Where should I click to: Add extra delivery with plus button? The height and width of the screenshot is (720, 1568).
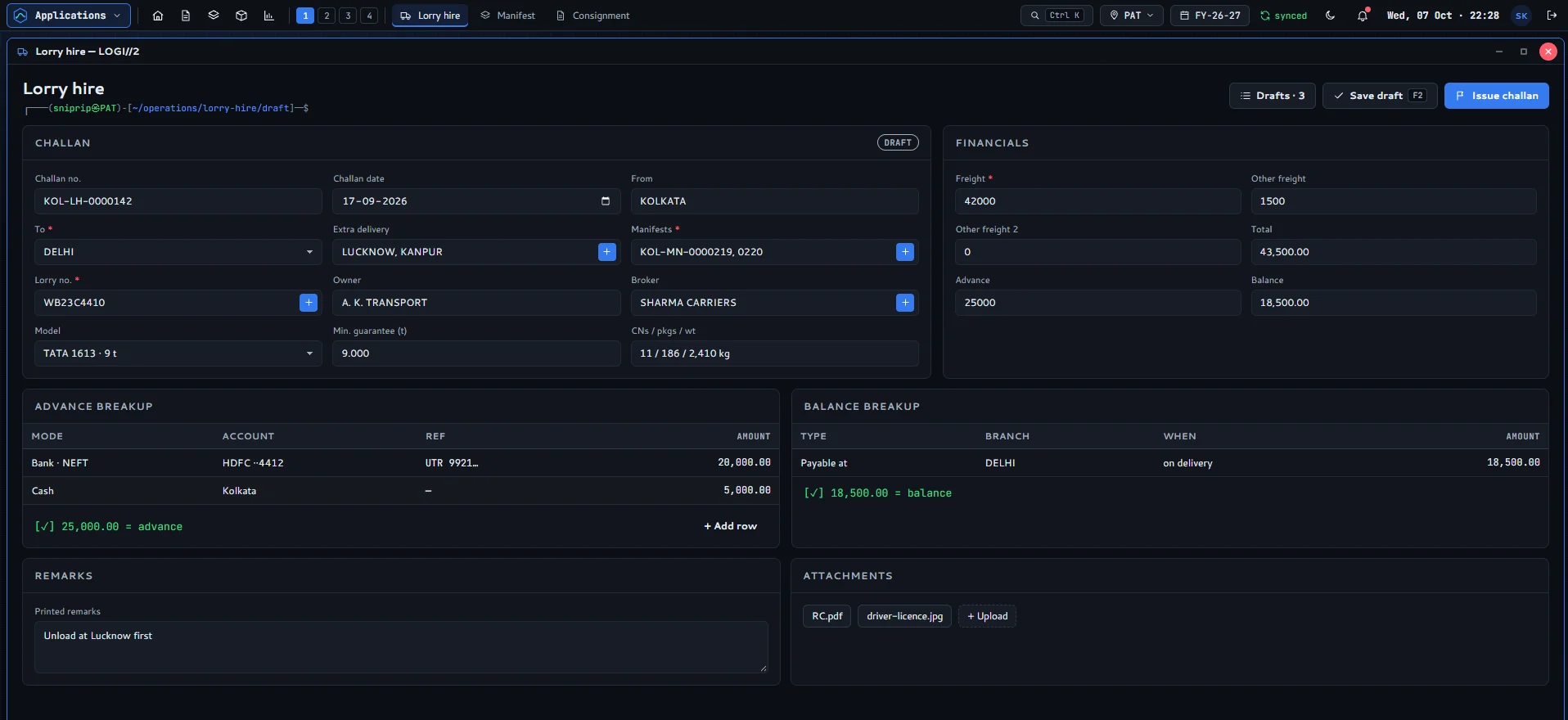[607, 252]
